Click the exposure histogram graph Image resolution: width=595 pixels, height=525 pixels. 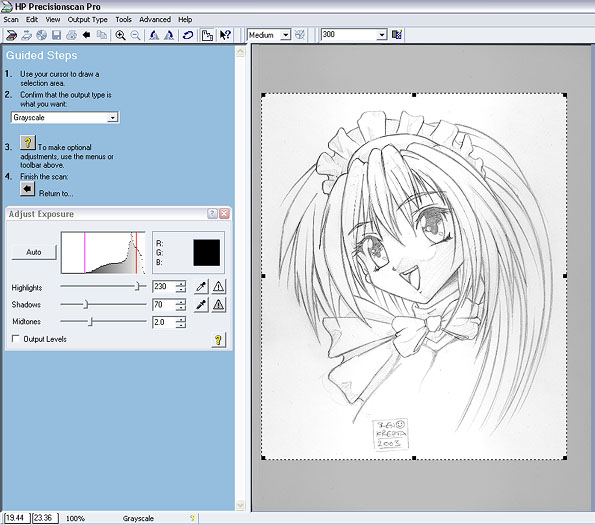(x=103, y=253)
